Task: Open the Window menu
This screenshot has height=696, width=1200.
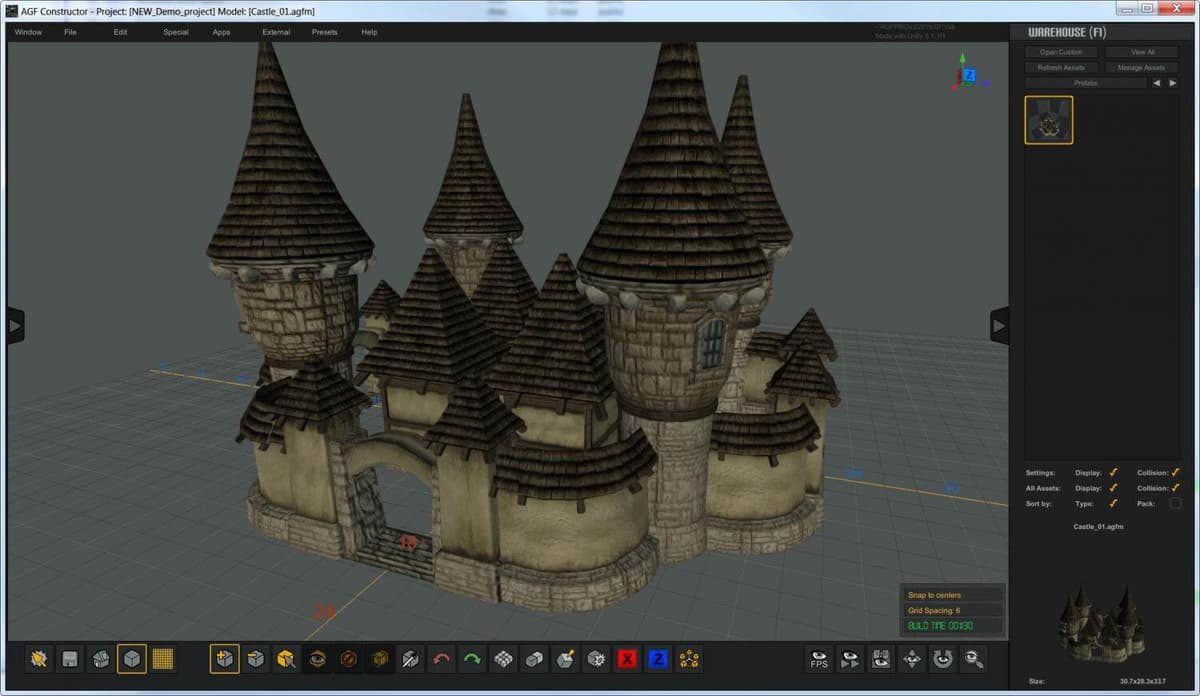Action: (28, 32)
